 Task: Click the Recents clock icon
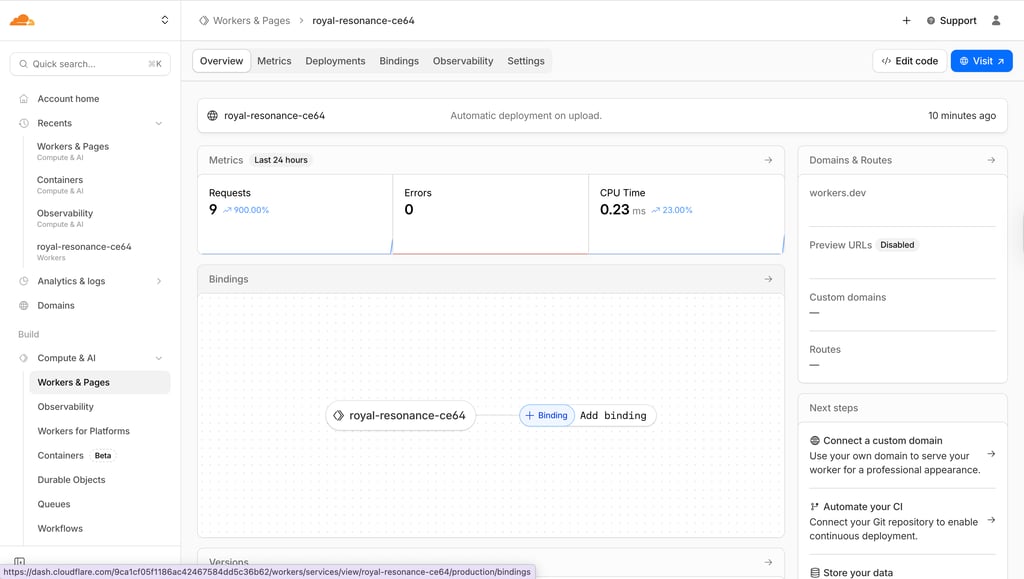click(24, 123)
